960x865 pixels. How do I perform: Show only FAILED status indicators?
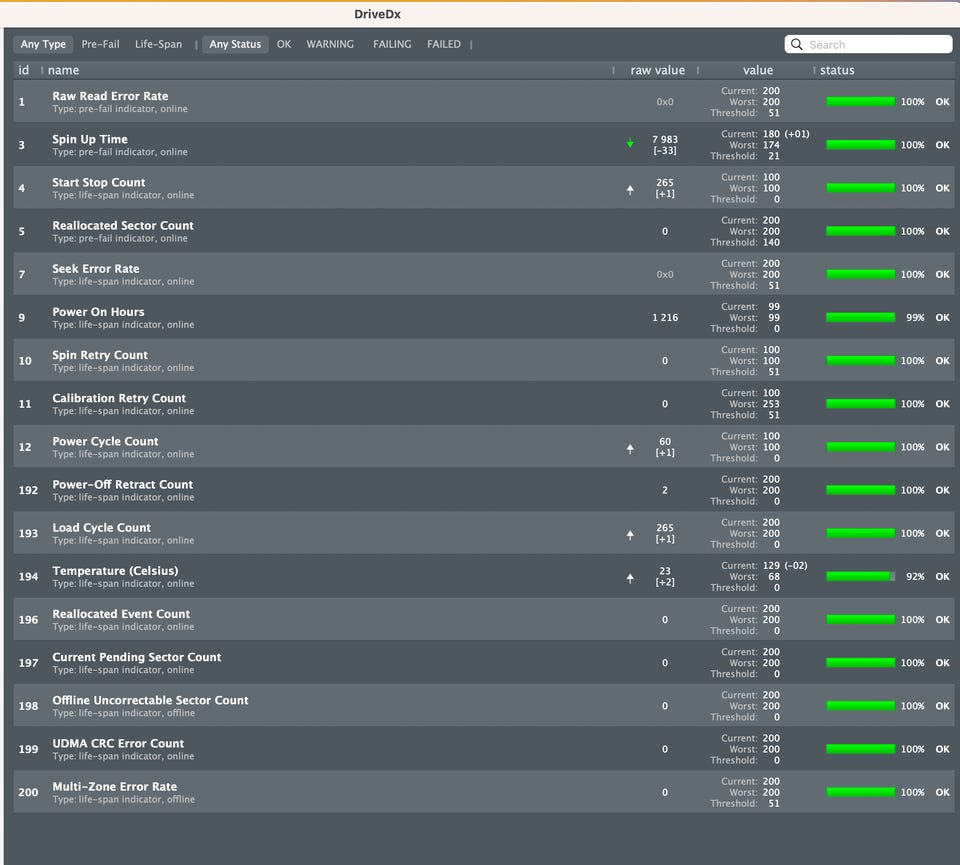[444, 44]
